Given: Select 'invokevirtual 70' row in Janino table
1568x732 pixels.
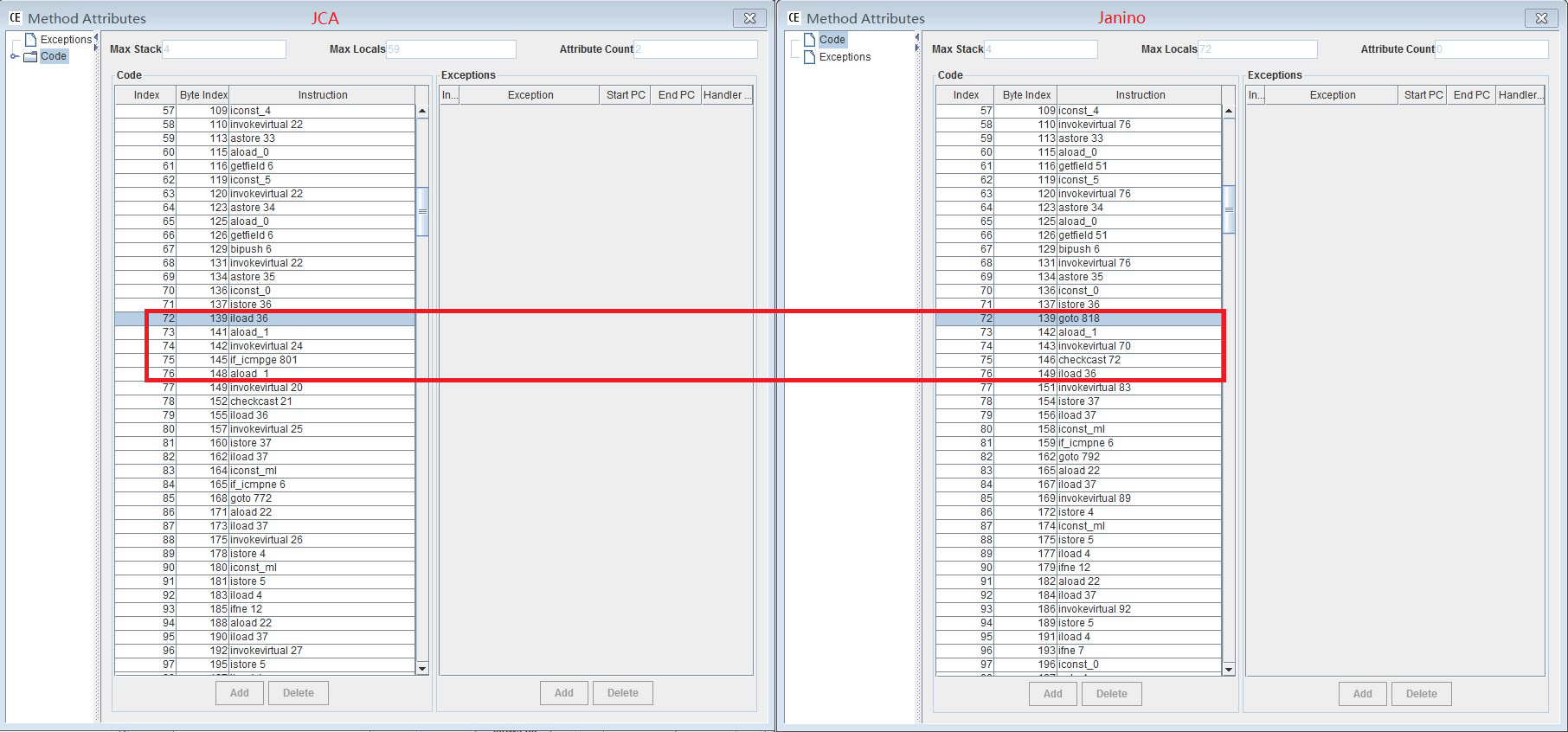Looking at the screenshot, I should click(x=1079, y=346).
